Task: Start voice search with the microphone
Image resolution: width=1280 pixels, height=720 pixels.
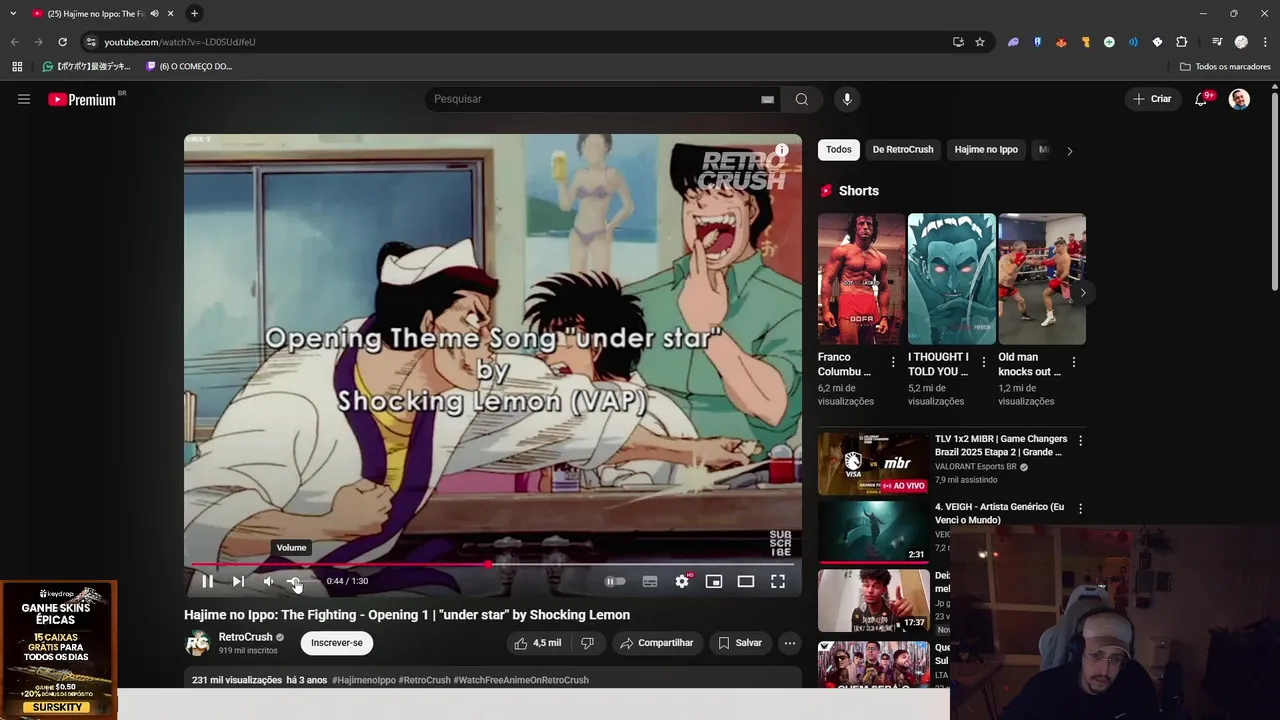Action: point(847,99)
